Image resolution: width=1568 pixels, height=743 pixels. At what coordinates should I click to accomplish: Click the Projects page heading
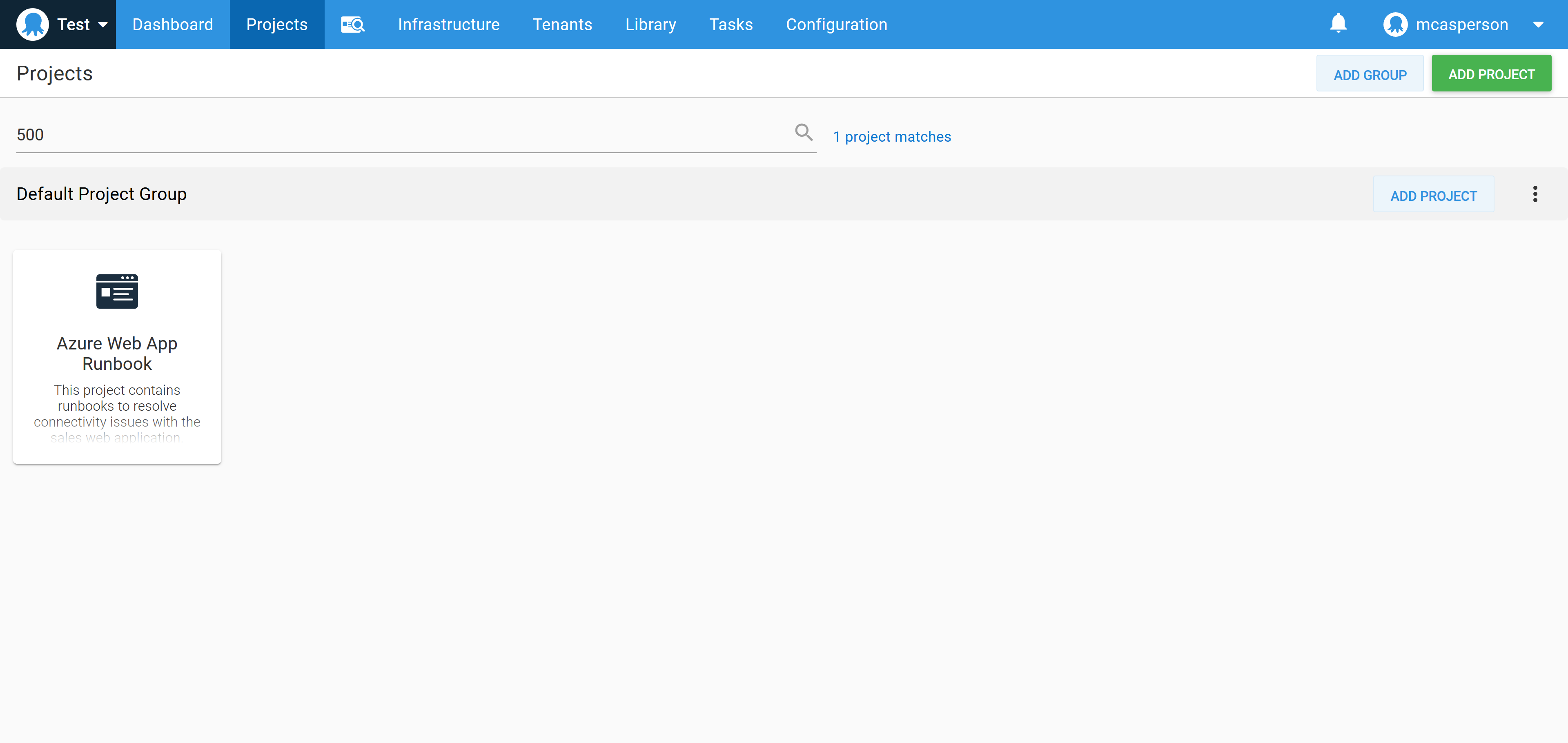(55, 73)
